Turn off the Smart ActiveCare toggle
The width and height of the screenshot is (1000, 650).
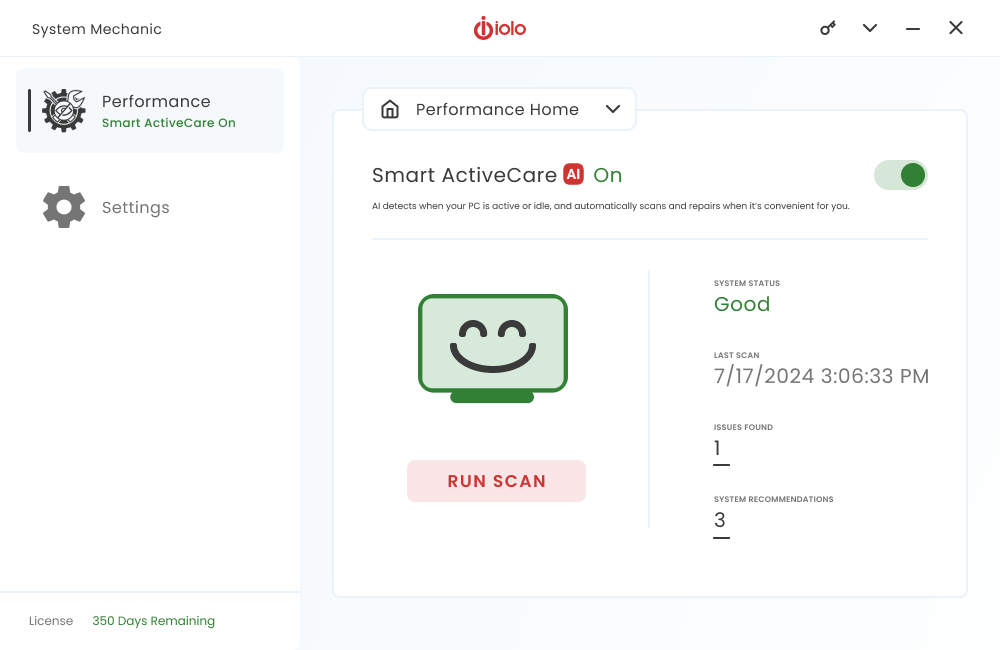[x=901, y=175]
